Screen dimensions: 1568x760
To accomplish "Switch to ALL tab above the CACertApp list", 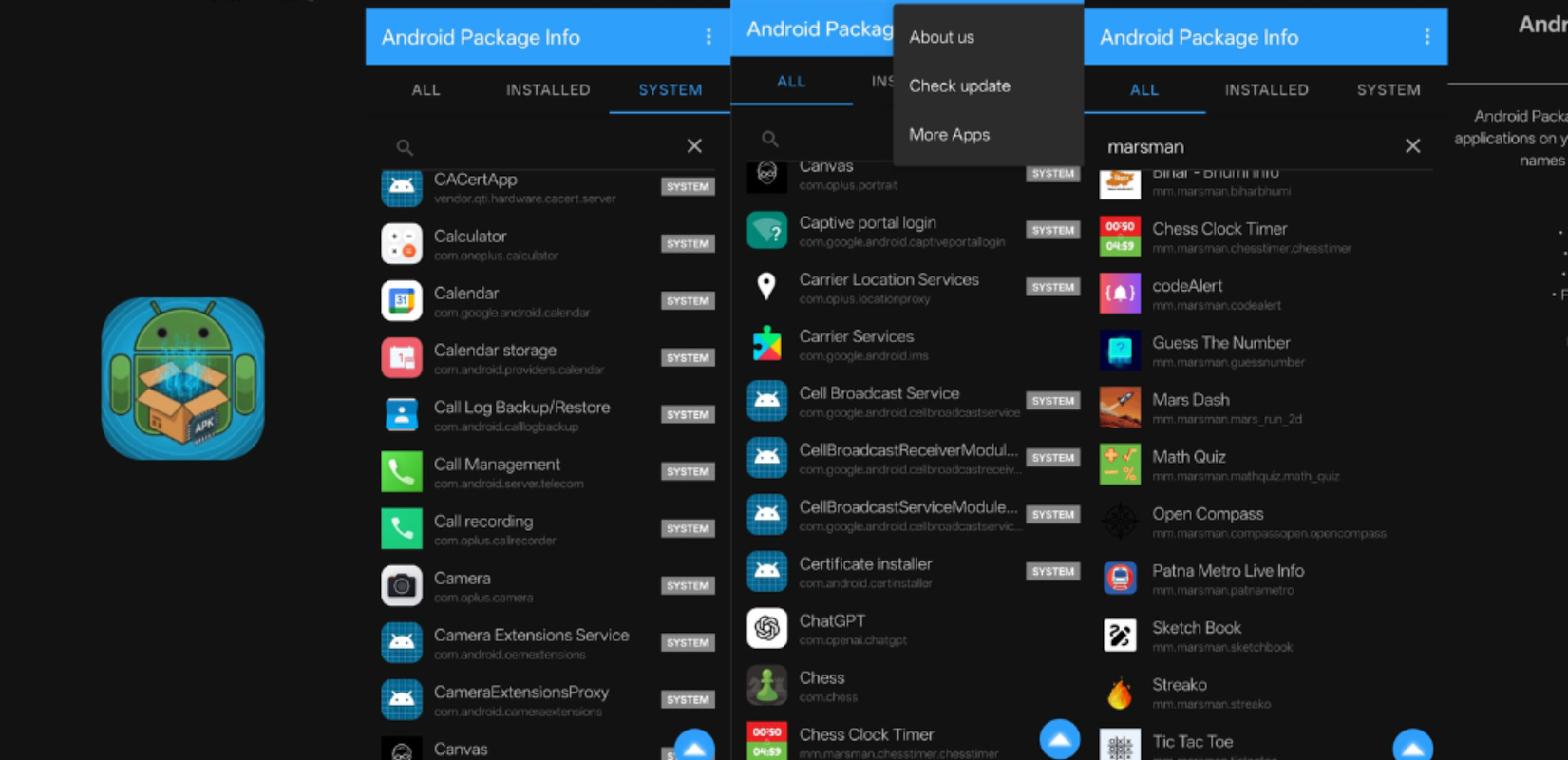I will tap(426, 90).
